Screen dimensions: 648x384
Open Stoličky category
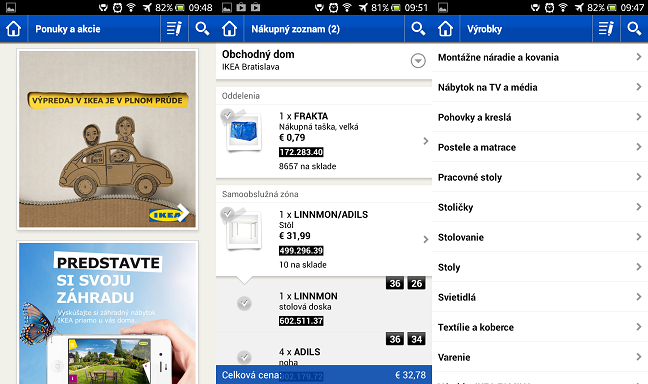pyautogui.click(x=540, y=207)
